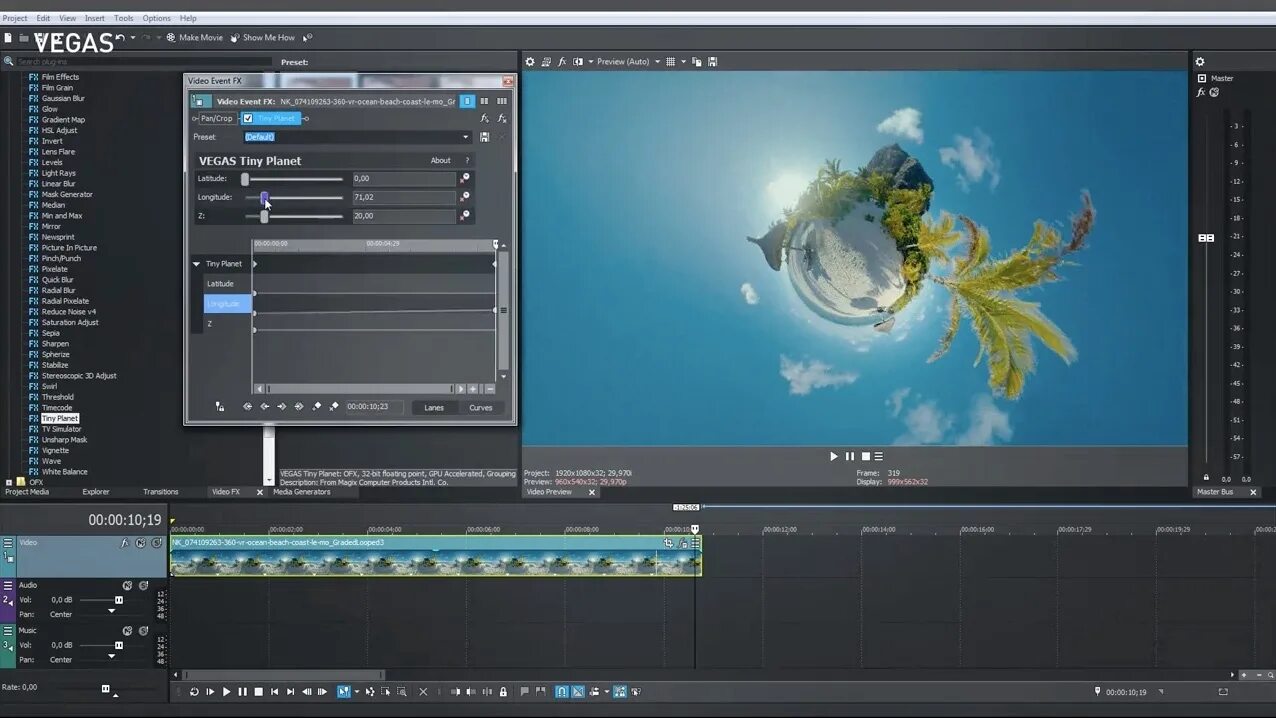Open the Video Preview settings gear icon
Screen dimensions: 1276x718
[531, 62]
